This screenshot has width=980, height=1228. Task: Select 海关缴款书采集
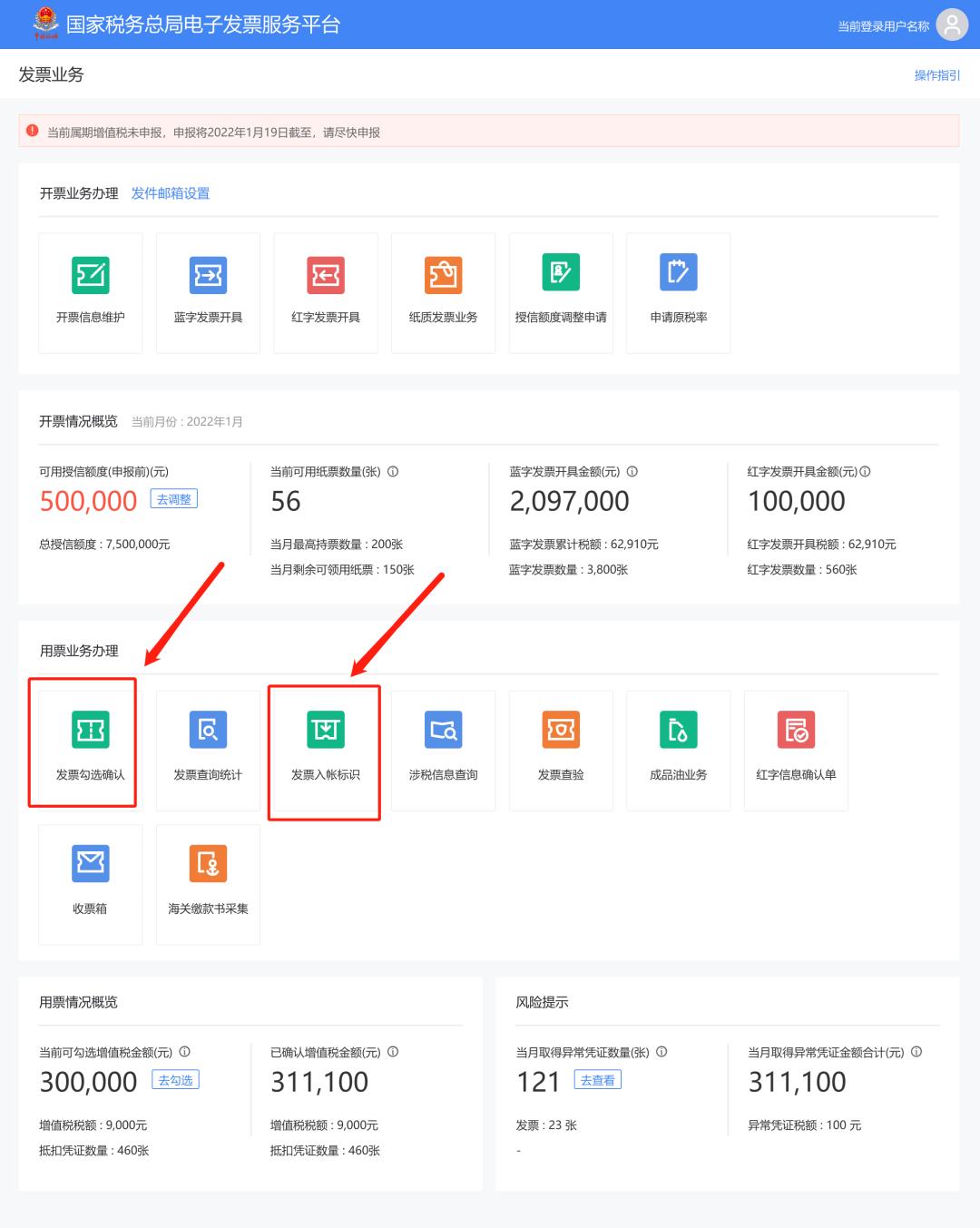(208, 885)
